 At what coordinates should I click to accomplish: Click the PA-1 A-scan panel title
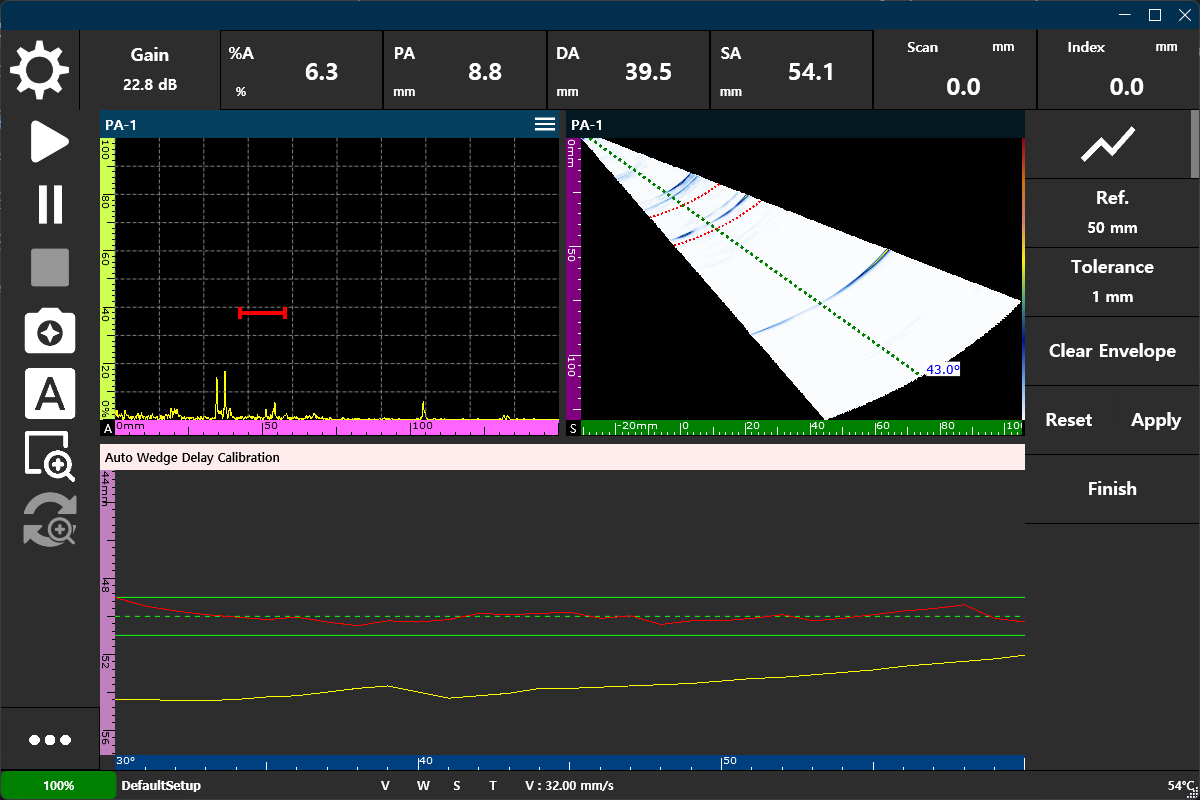tap(121, 124)
